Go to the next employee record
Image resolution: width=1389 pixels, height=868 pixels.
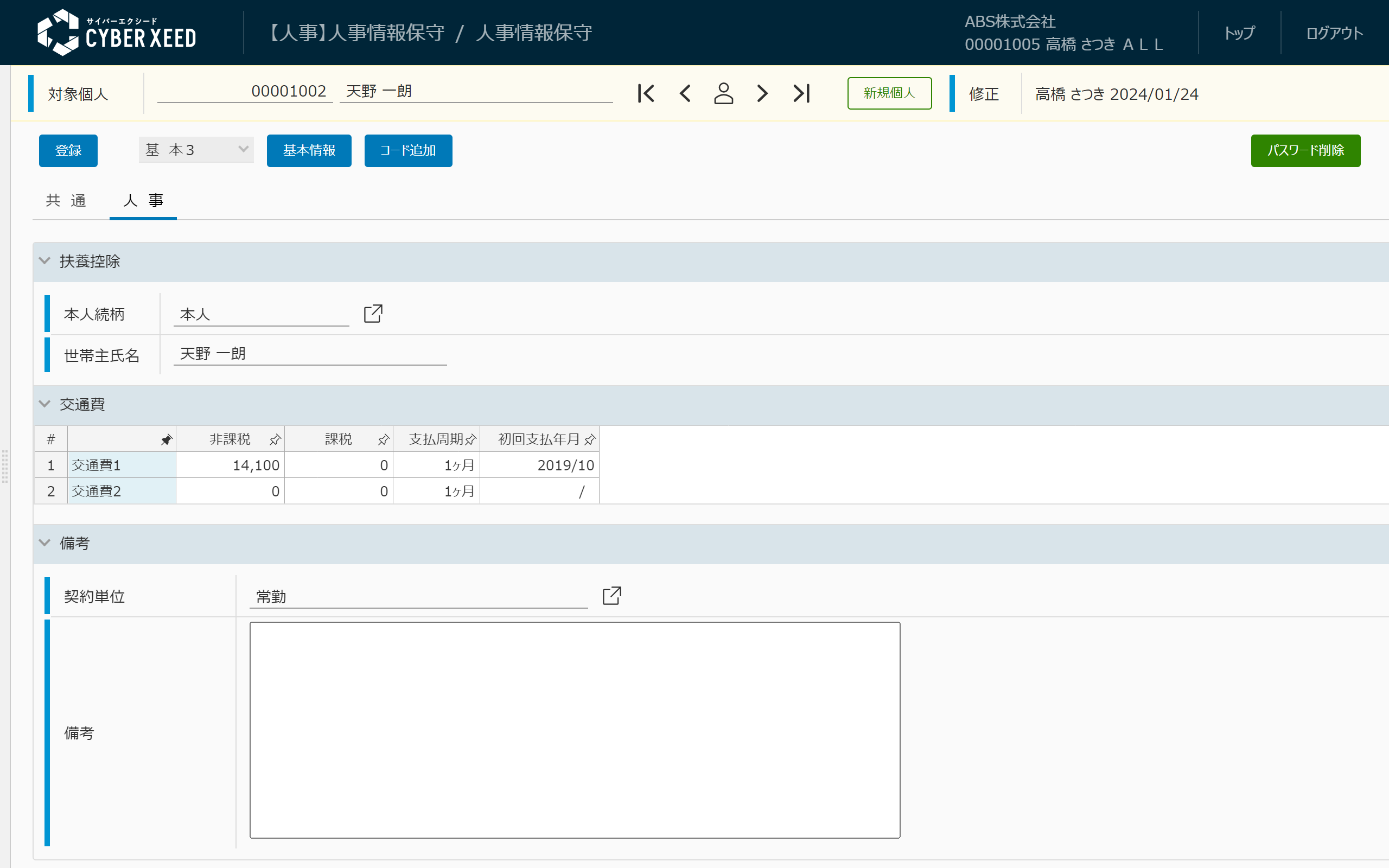click(x=762, y=93)
